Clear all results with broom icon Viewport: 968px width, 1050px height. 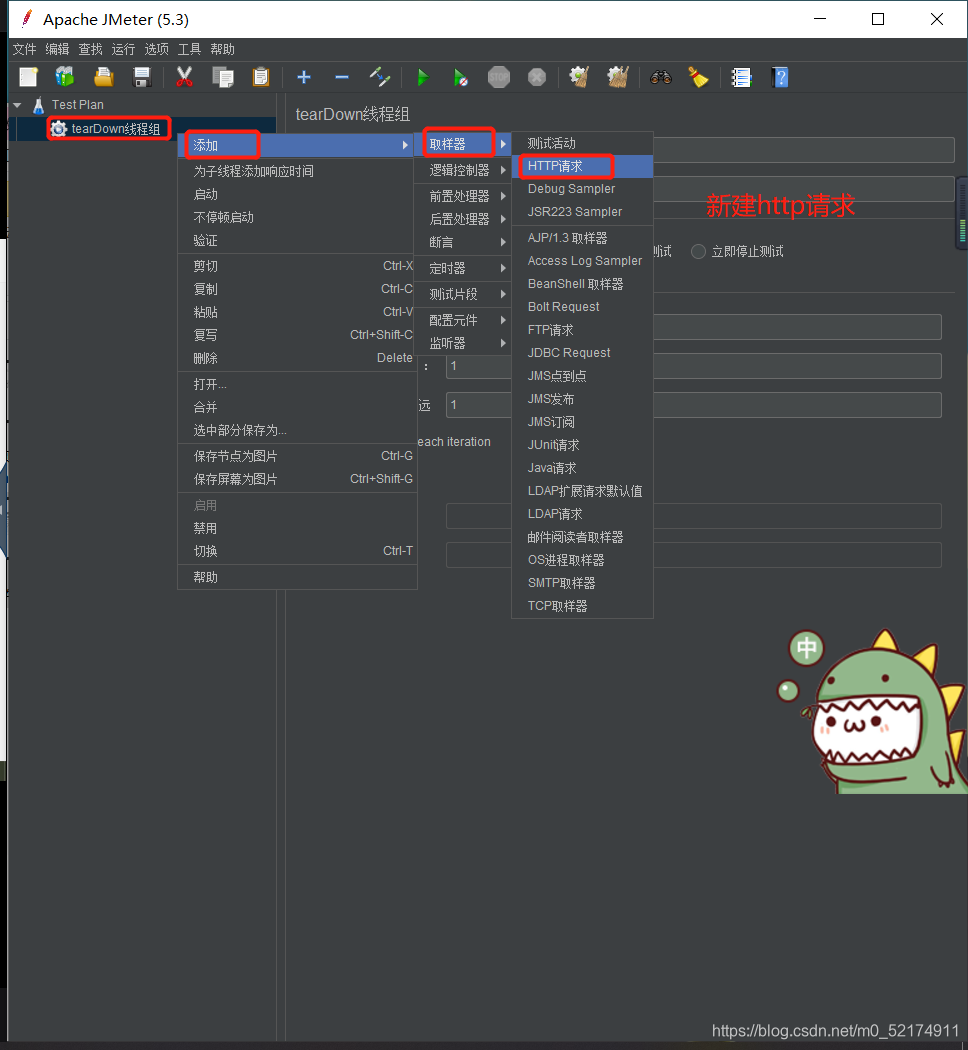(x=617, y=77)
